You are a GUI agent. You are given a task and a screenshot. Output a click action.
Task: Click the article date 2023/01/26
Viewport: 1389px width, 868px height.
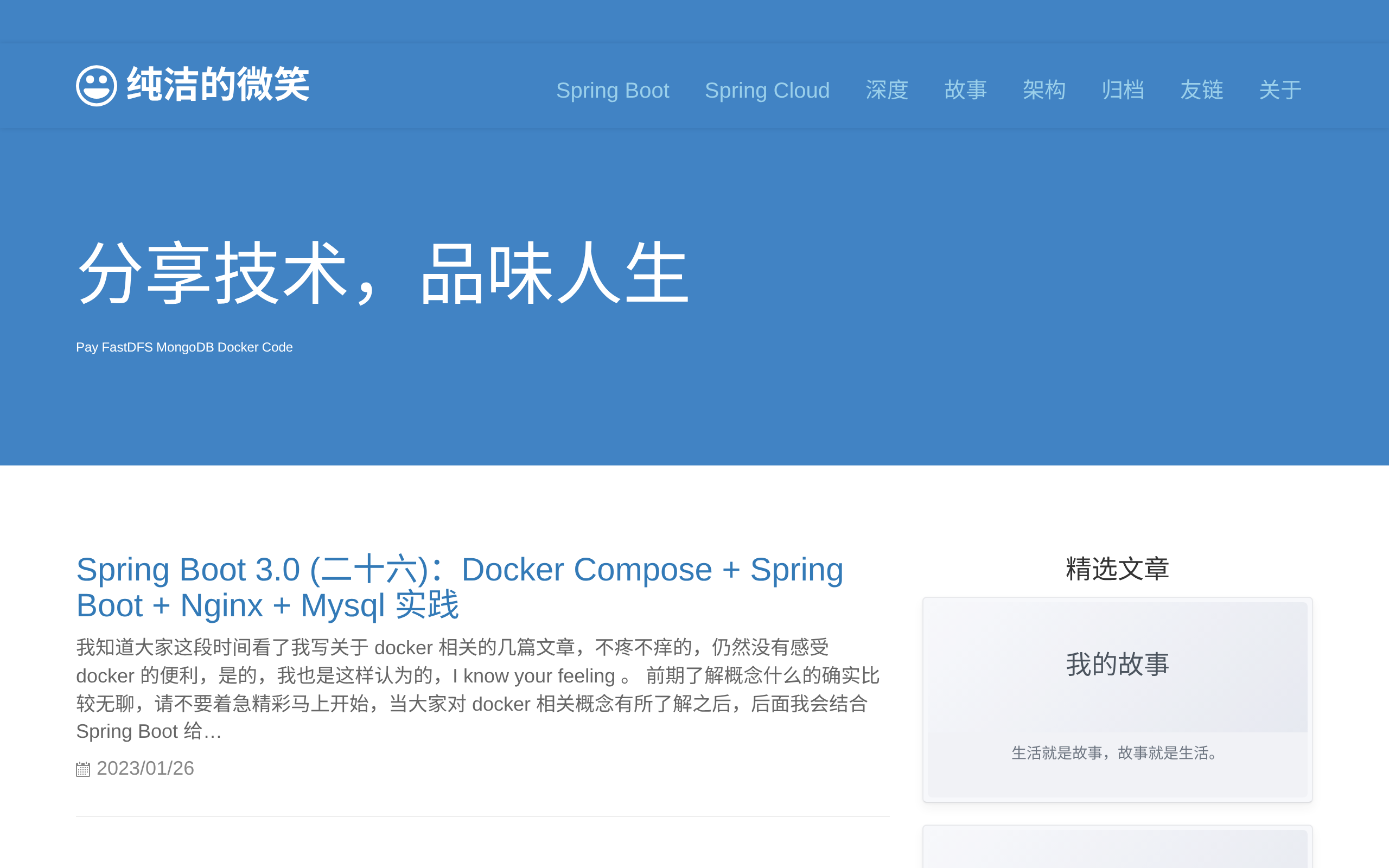click(145, 768)
